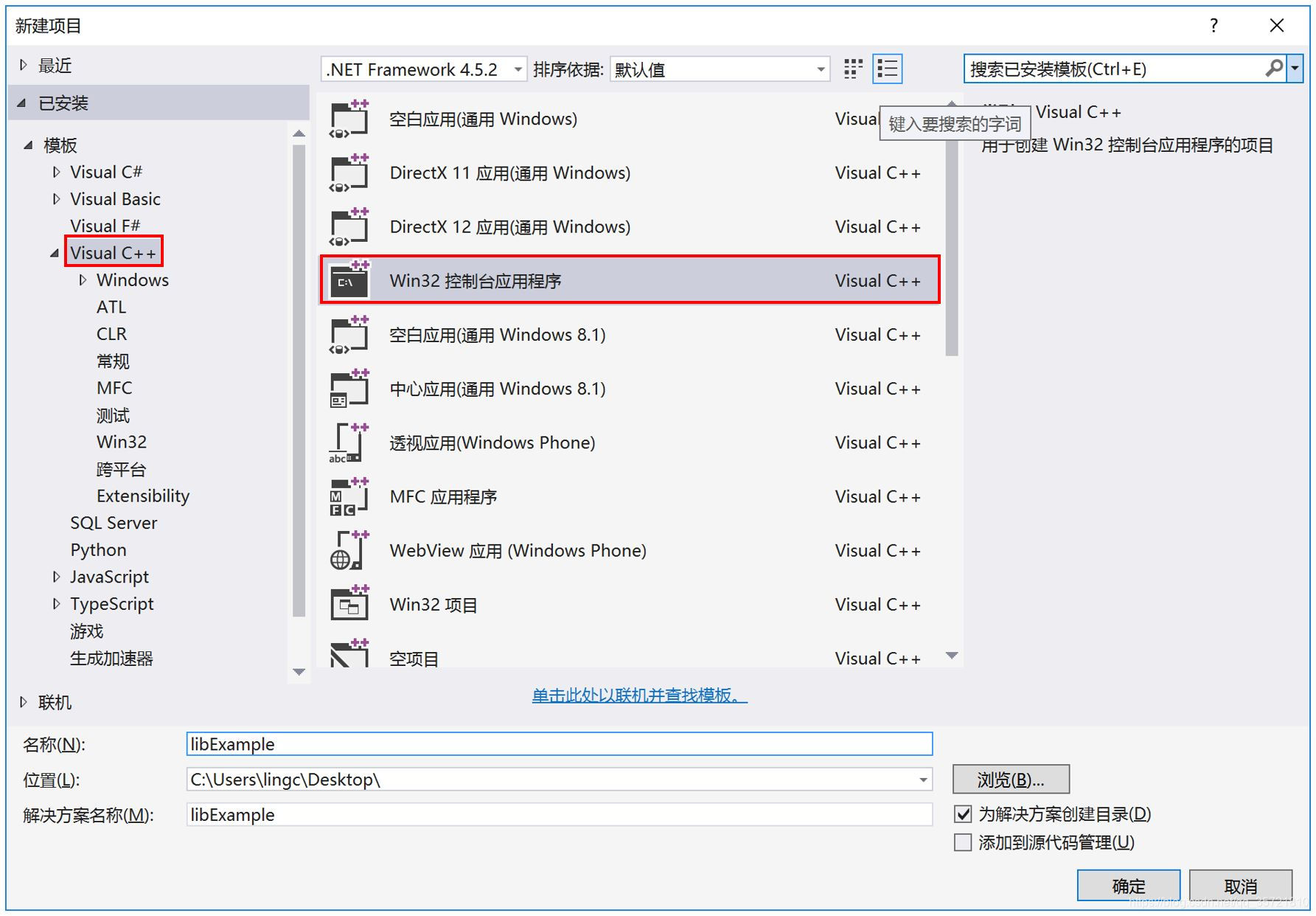Collapse the 已安装 section
Viewport: 1316px width, 916px height.
pos(22,103)
